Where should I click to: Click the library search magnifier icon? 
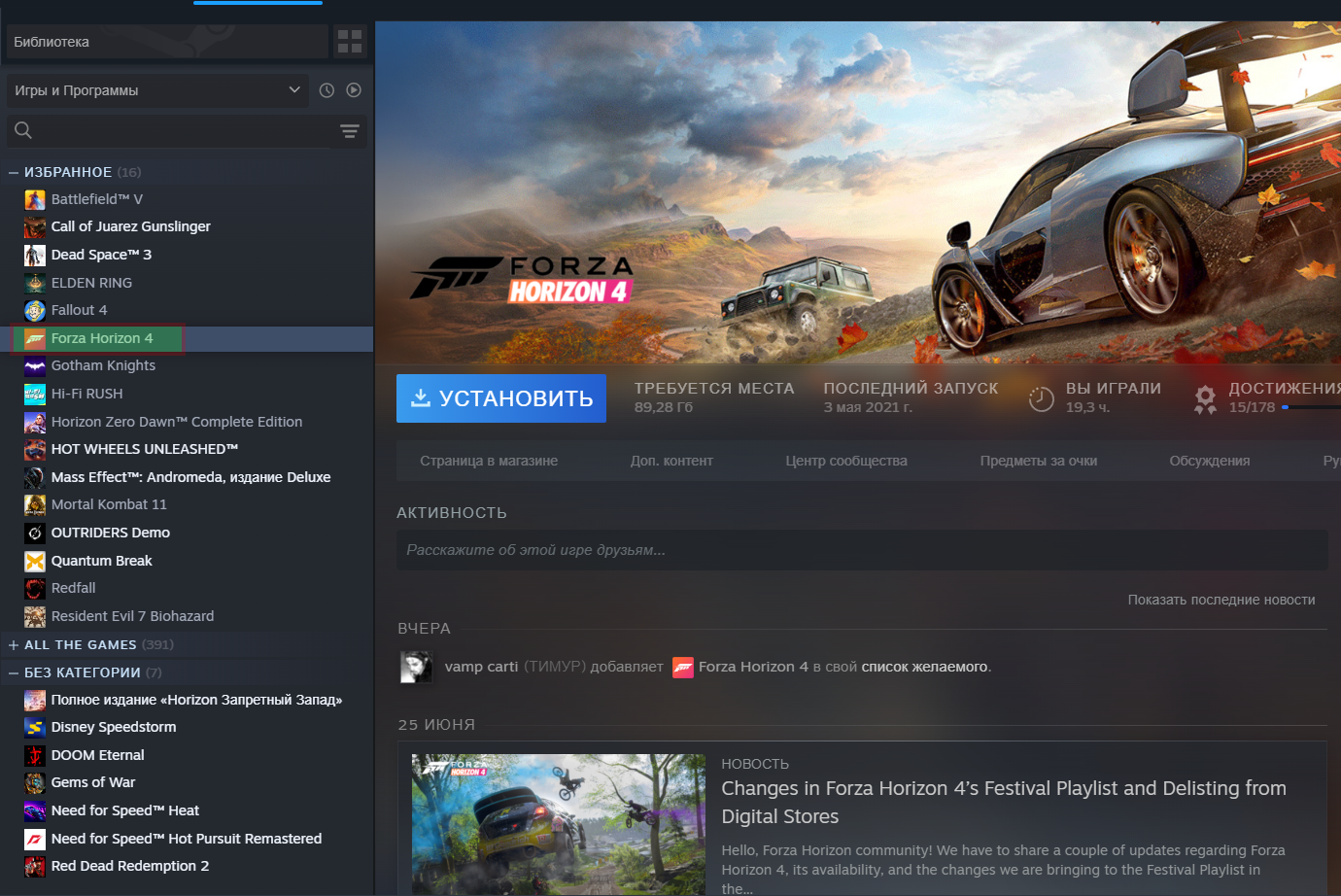pos(23,130)
